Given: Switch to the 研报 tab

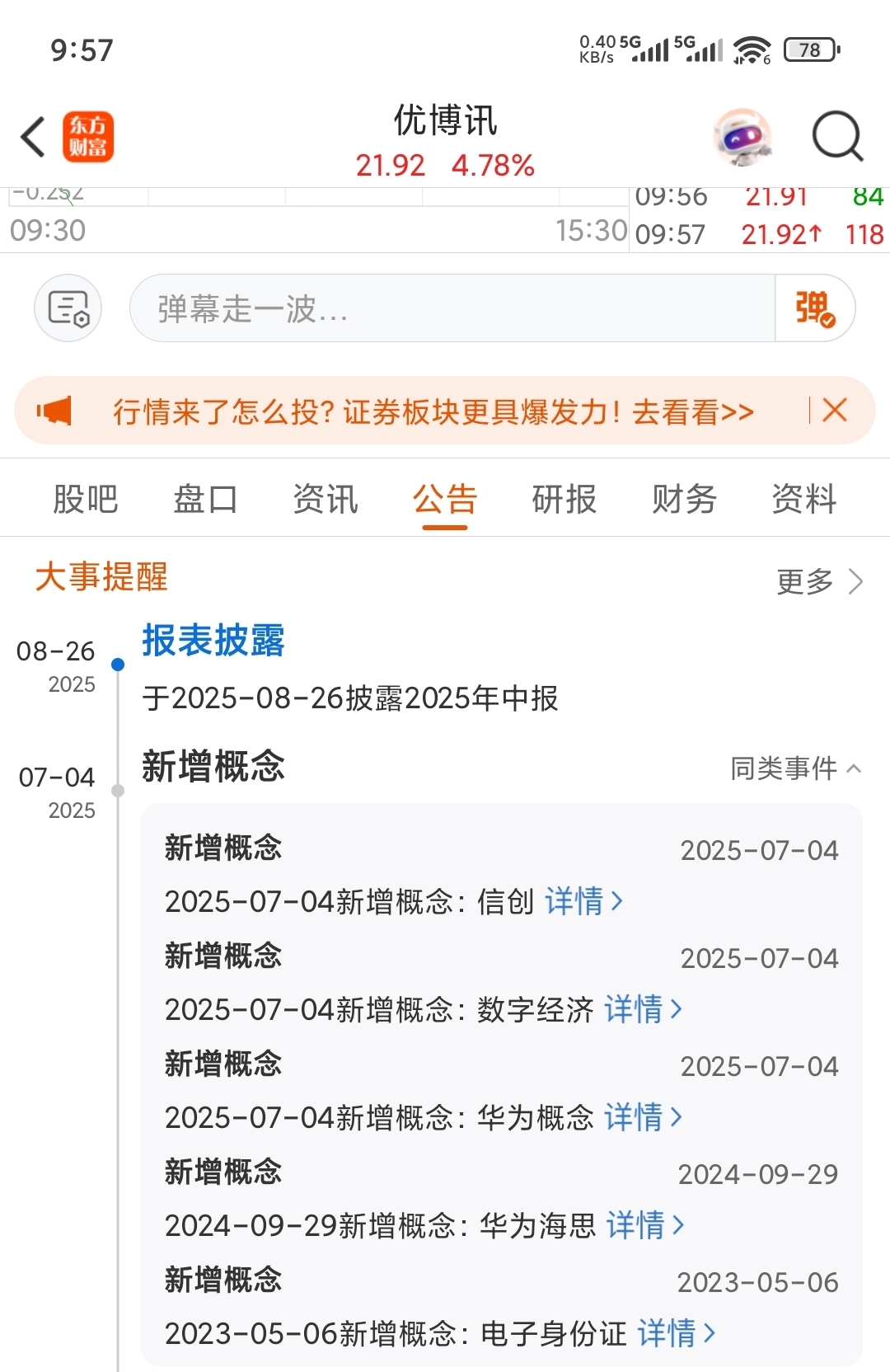Looking at the screenshot, I should [x=564, y=499].
